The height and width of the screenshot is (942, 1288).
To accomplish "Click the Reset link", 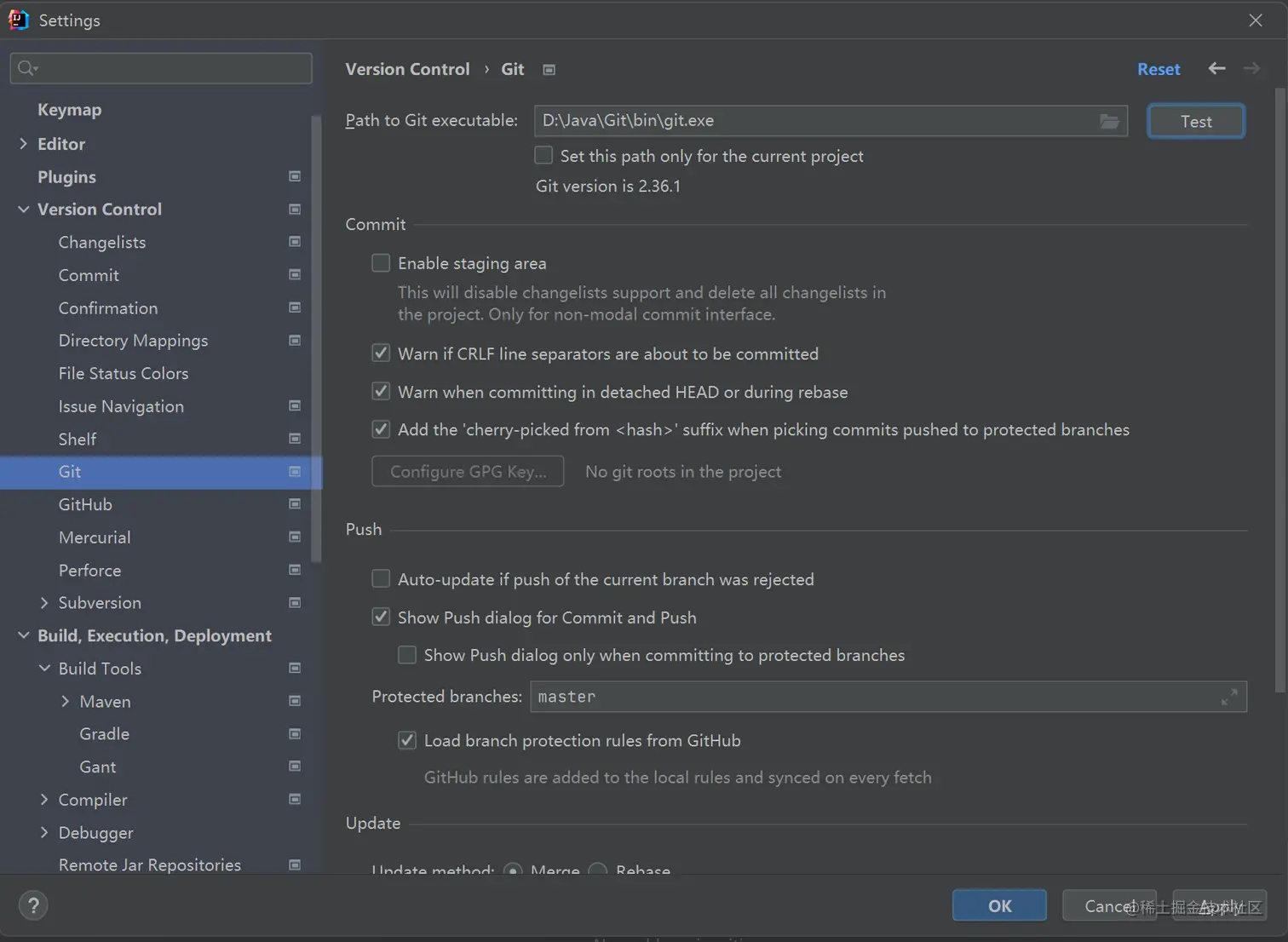I will click(1159, 69).
